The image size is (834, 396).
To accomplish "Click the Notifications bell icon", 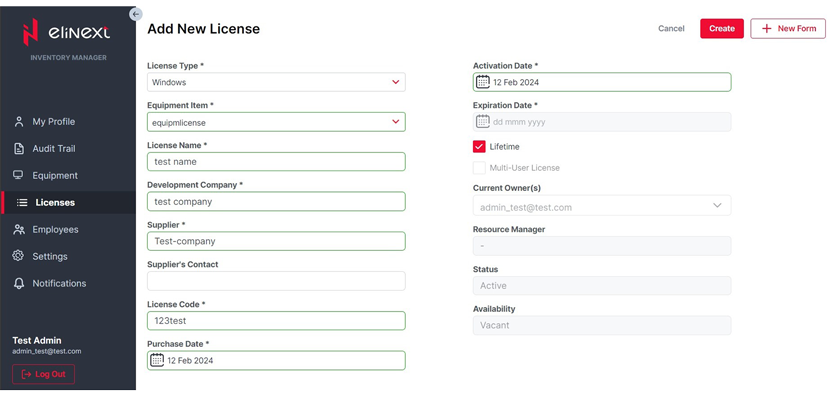I will pos(19,283).
